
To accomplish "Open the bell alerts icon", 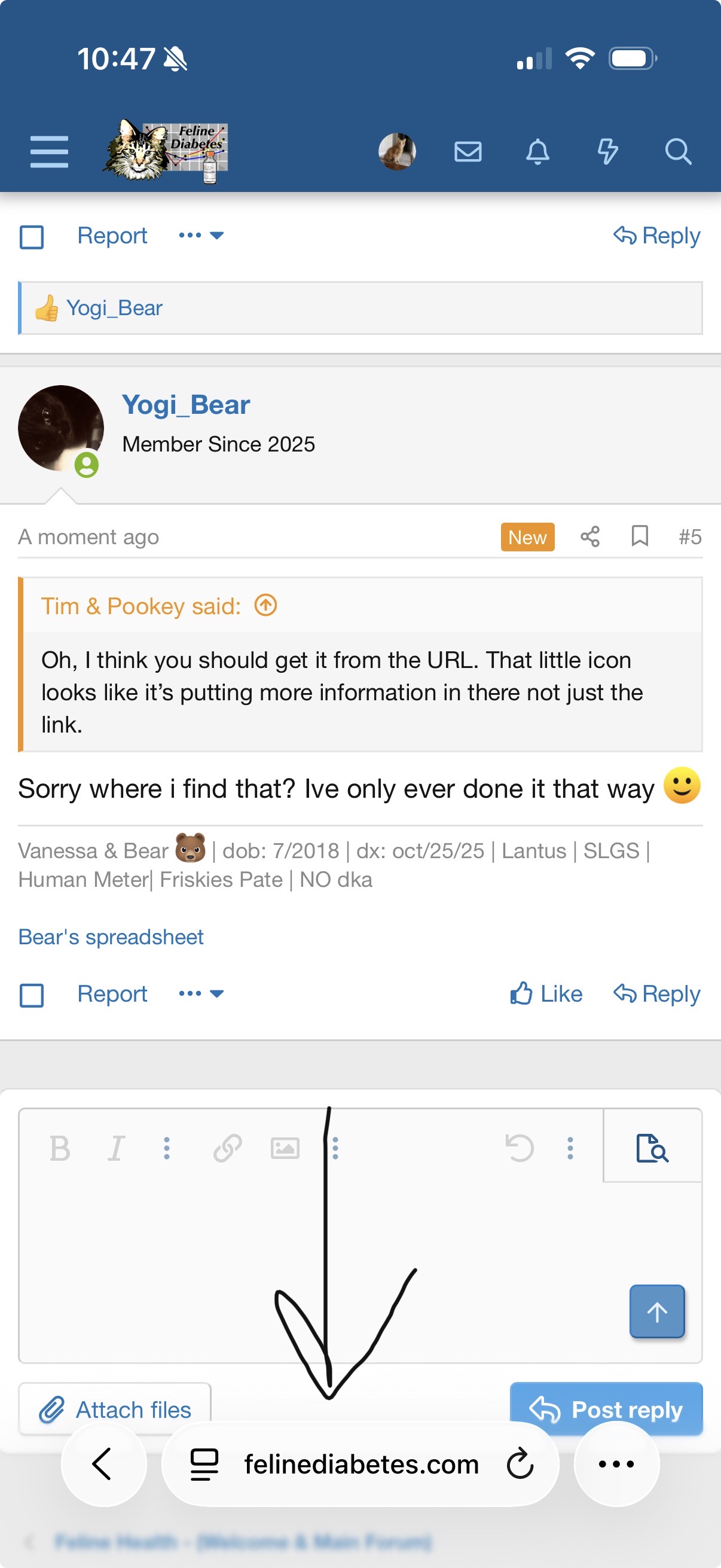I will pyautogui.click(x=537, y=151).
